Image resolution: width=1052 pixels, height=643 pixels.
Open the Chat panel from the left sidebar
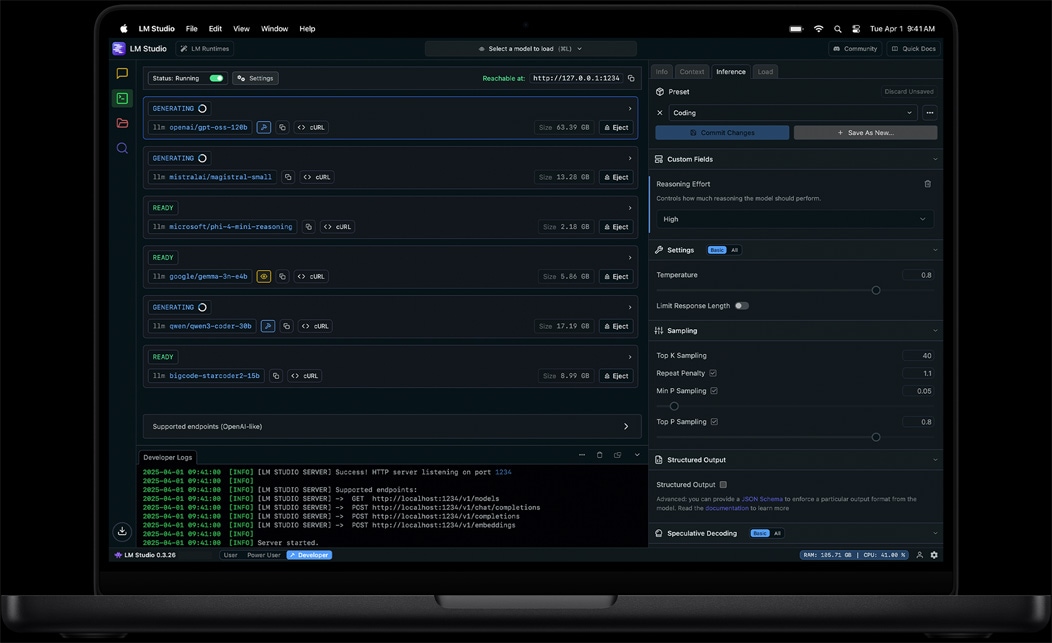coord(122,72)
